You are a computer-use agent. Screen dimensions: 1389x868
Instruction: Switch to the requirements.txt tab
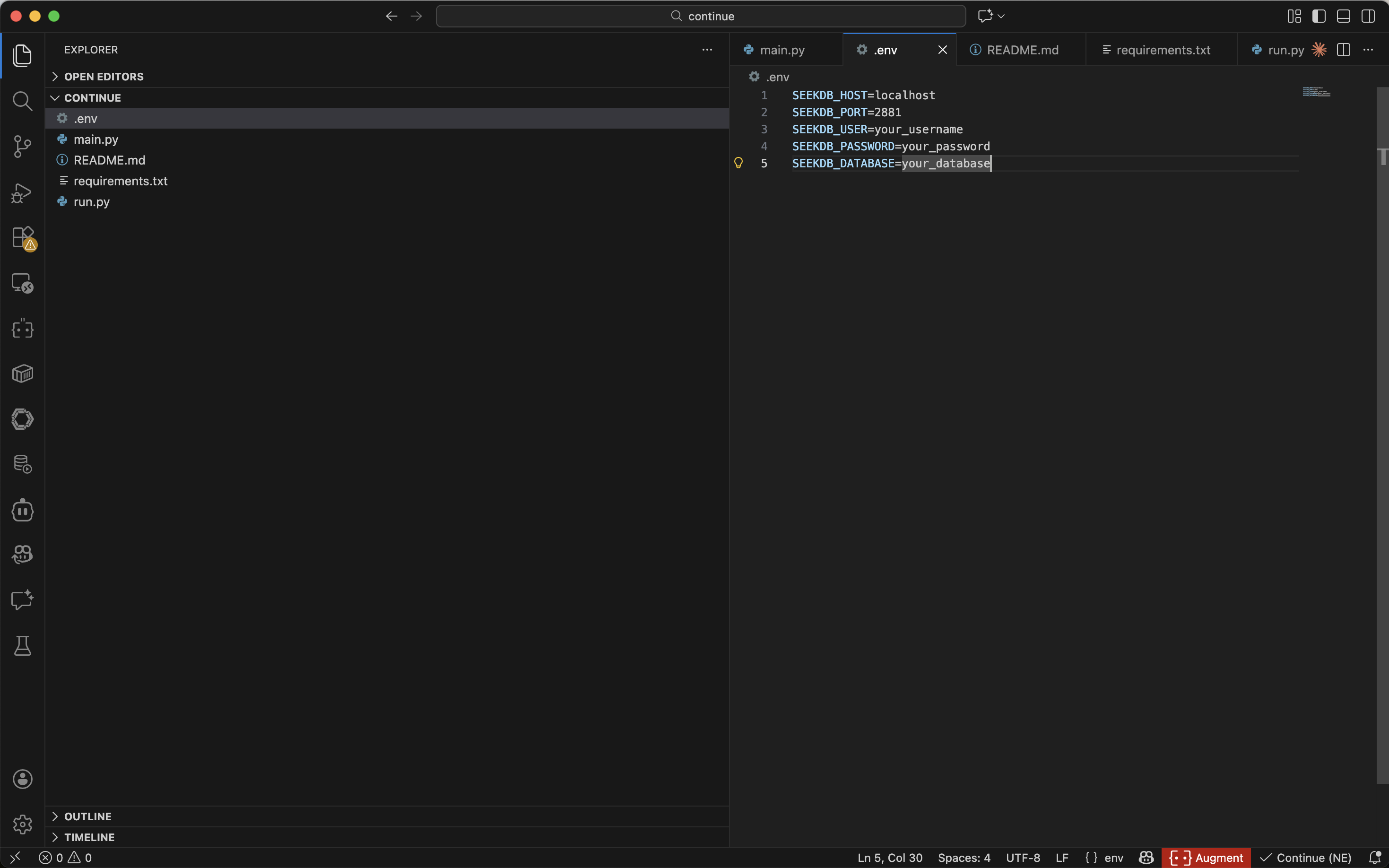[x=1162, y=50]
